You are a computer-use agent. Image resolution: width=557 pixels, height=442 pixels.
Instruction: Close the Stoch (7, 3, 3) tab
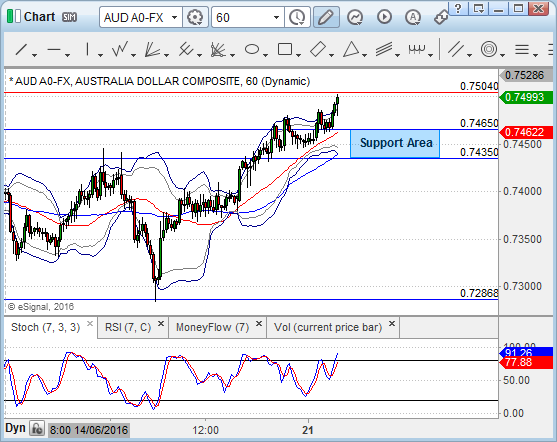tap(90, 323)
